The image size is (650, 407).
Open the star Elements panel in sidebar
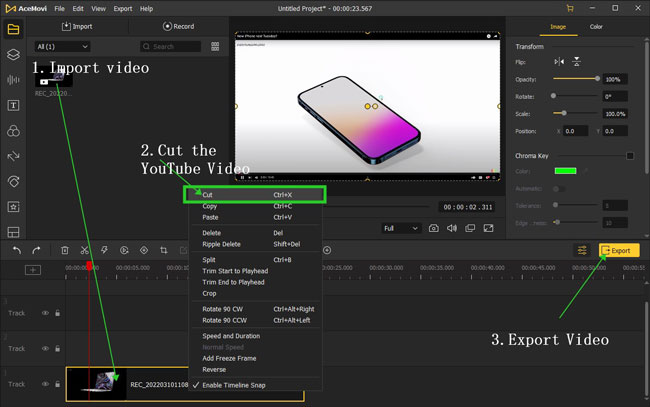click(13, 206)
